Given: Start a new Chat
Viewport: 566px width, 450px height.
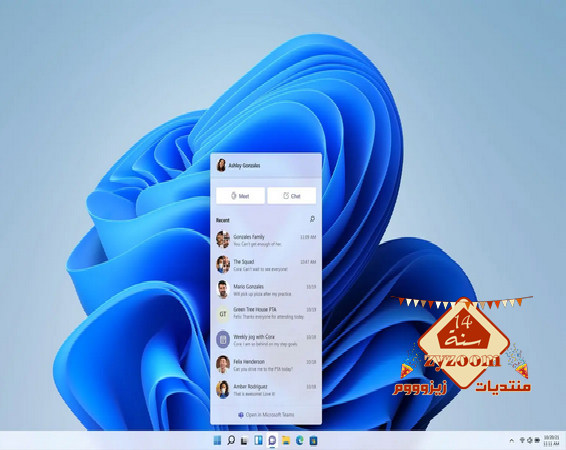Looking at the screenshot, I should (x=292, y=196).
